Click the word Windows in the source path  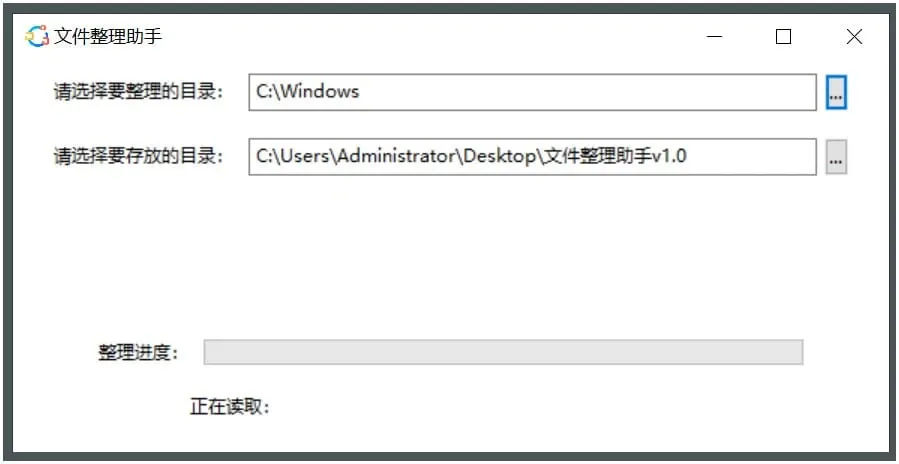[319, 92]
